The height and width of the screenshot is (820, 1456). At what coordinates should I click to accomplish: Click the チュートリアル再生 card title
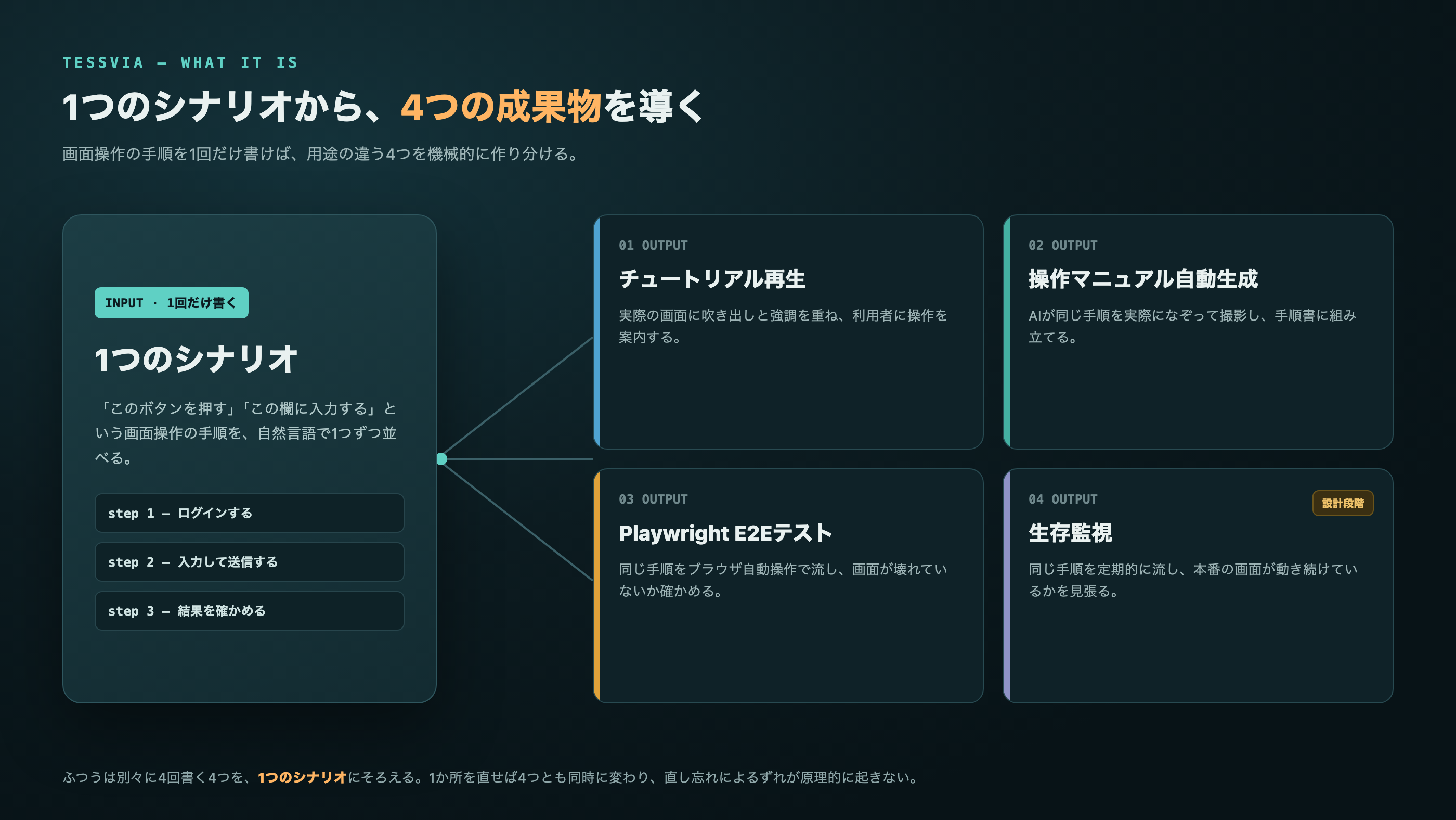coord(711,279)
